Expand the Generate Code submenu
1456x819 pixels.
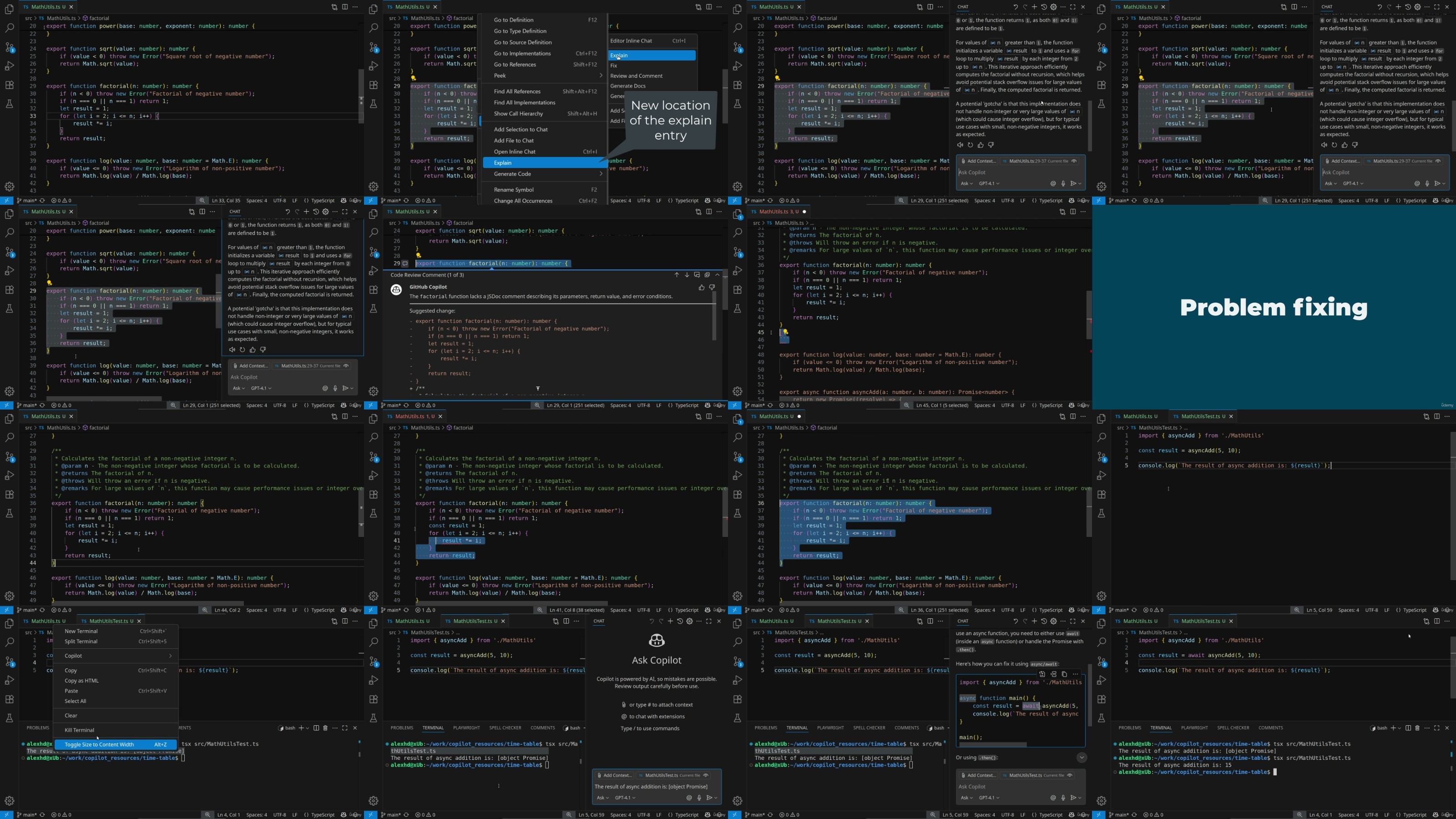[x=546, y=173]
